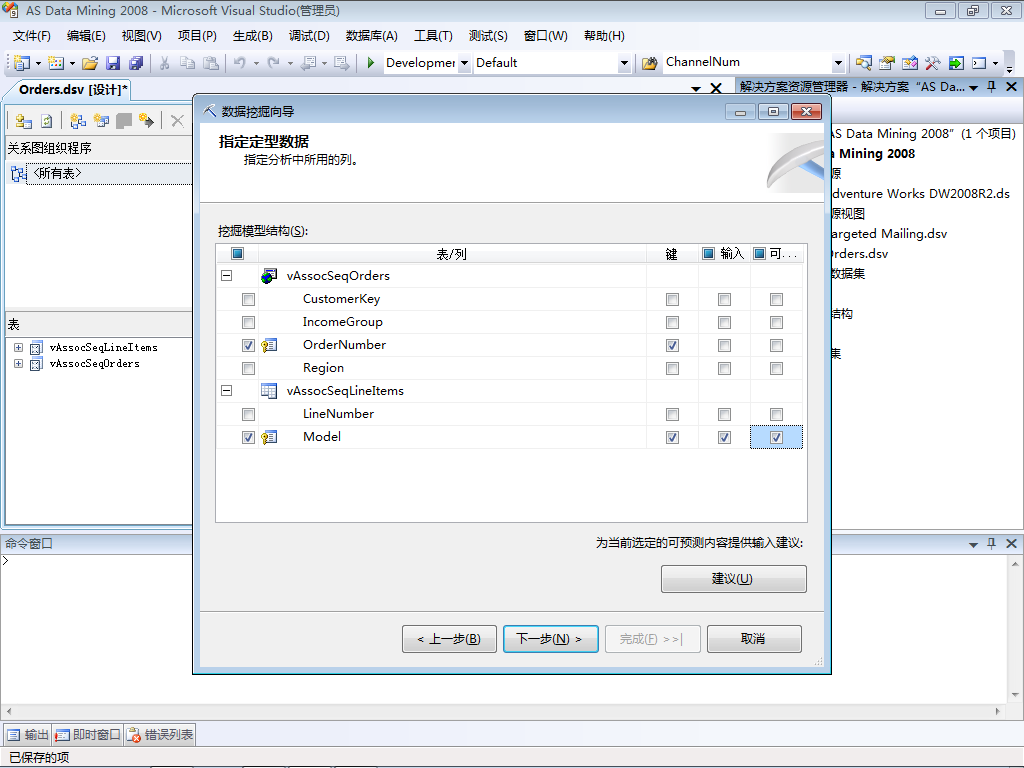The image size is (1024, 768).
Task: Click the New Project toolbar icon
Action: [22, 63]
